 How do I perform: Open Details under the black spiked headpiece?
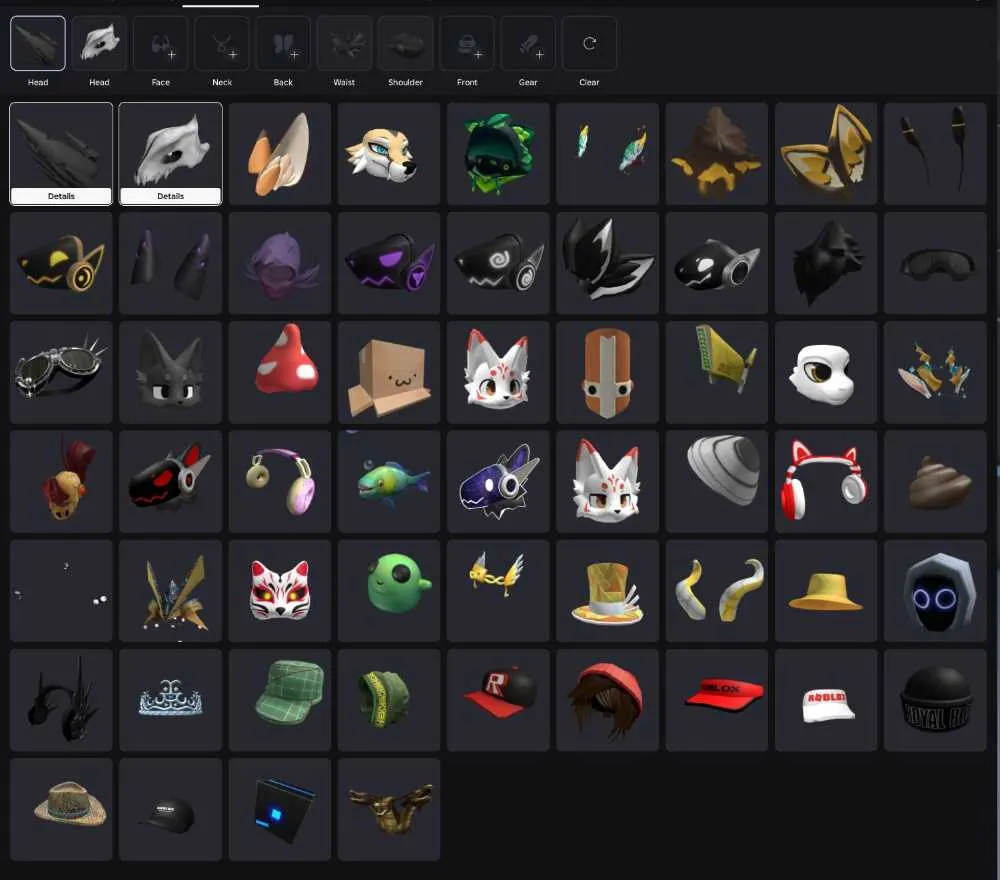[x=61, y=196]
